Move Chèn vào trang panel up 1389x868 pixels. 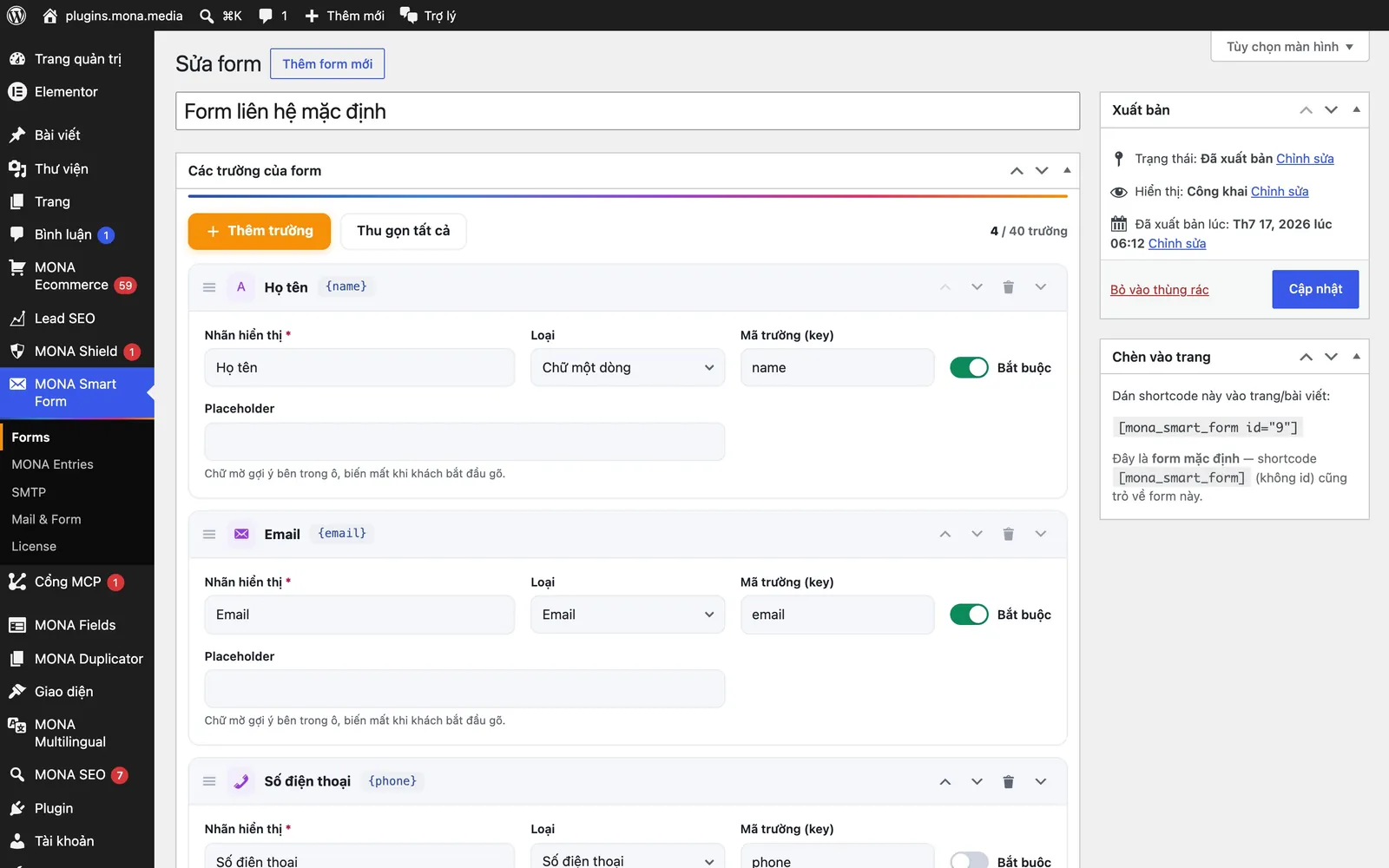pos(1306,357)
